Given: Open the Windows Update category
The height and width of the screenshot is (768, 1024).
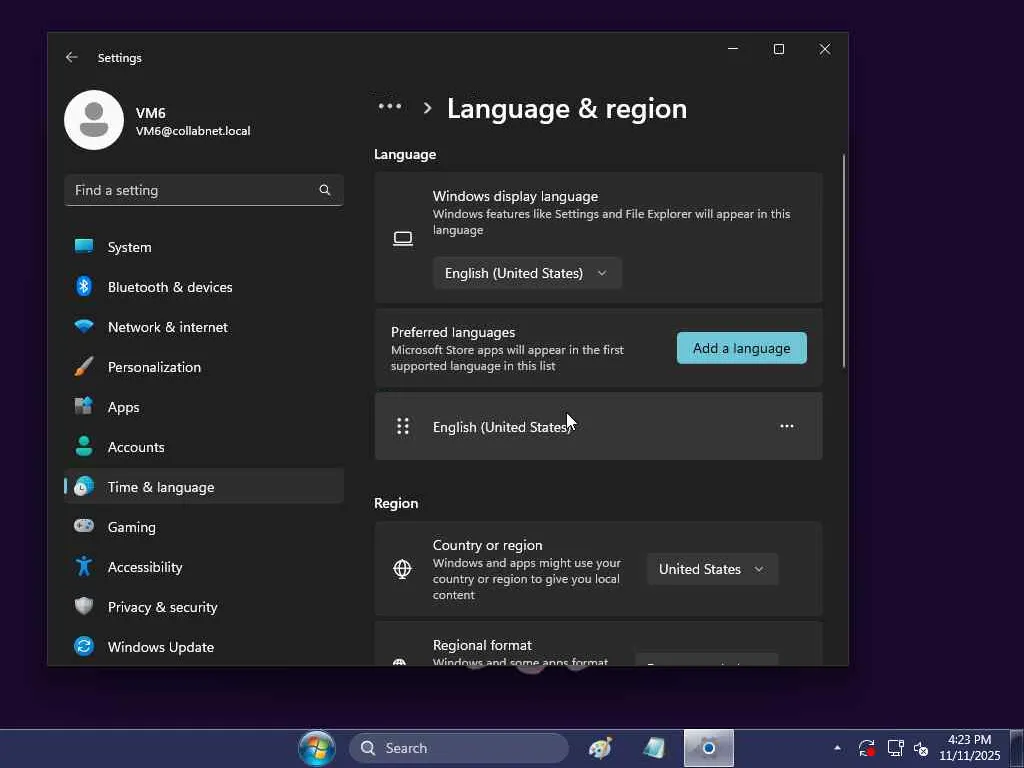Looking at the screenshot, I should pos(204,647).
